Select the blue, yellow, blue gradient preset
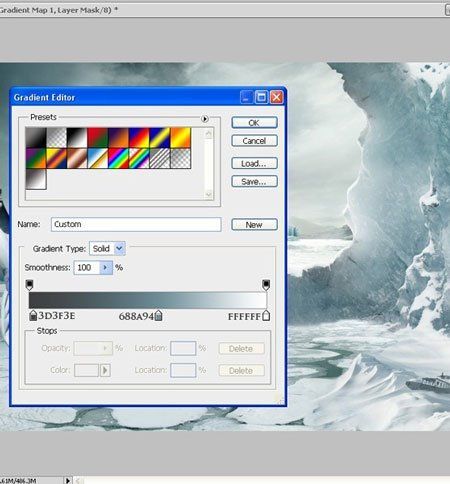This screenshot has width=450, height=484. click(x=160, y=137)
